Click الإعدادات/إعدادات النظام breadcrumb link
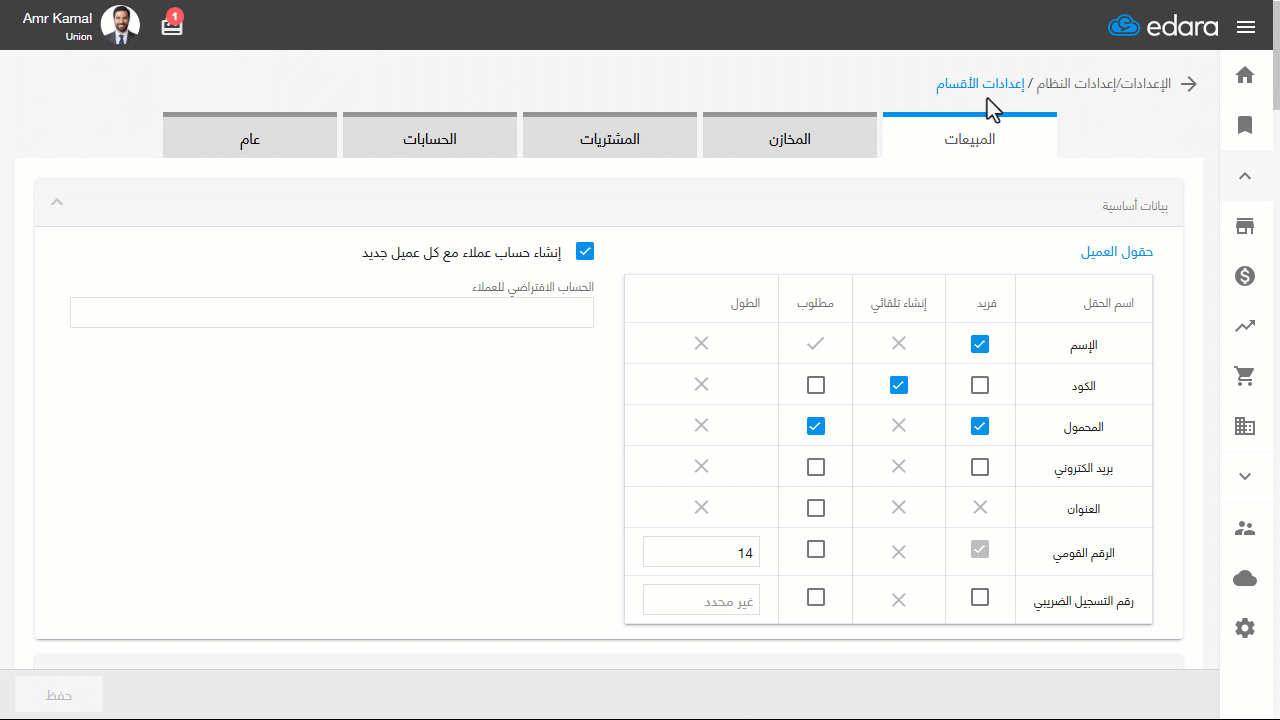 [x=1104, y=84]
